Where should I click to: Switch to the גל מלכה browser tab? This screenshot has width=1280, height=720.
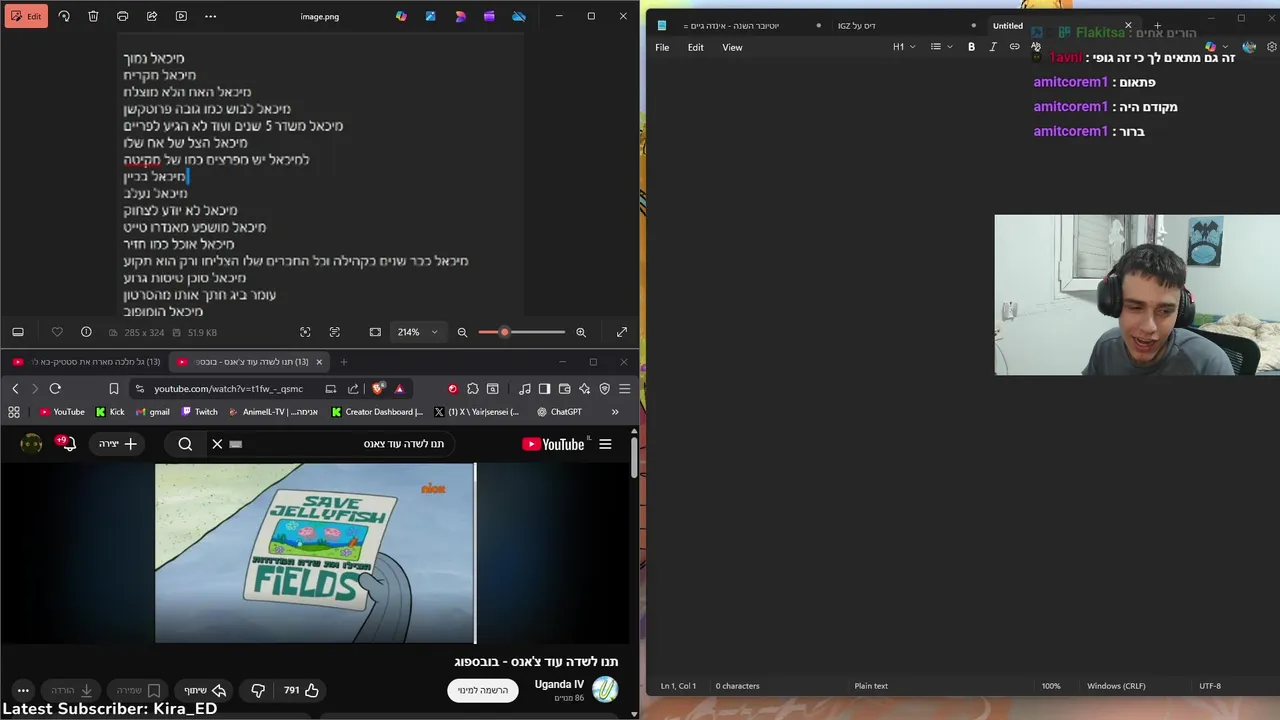(x=86, y=362)
